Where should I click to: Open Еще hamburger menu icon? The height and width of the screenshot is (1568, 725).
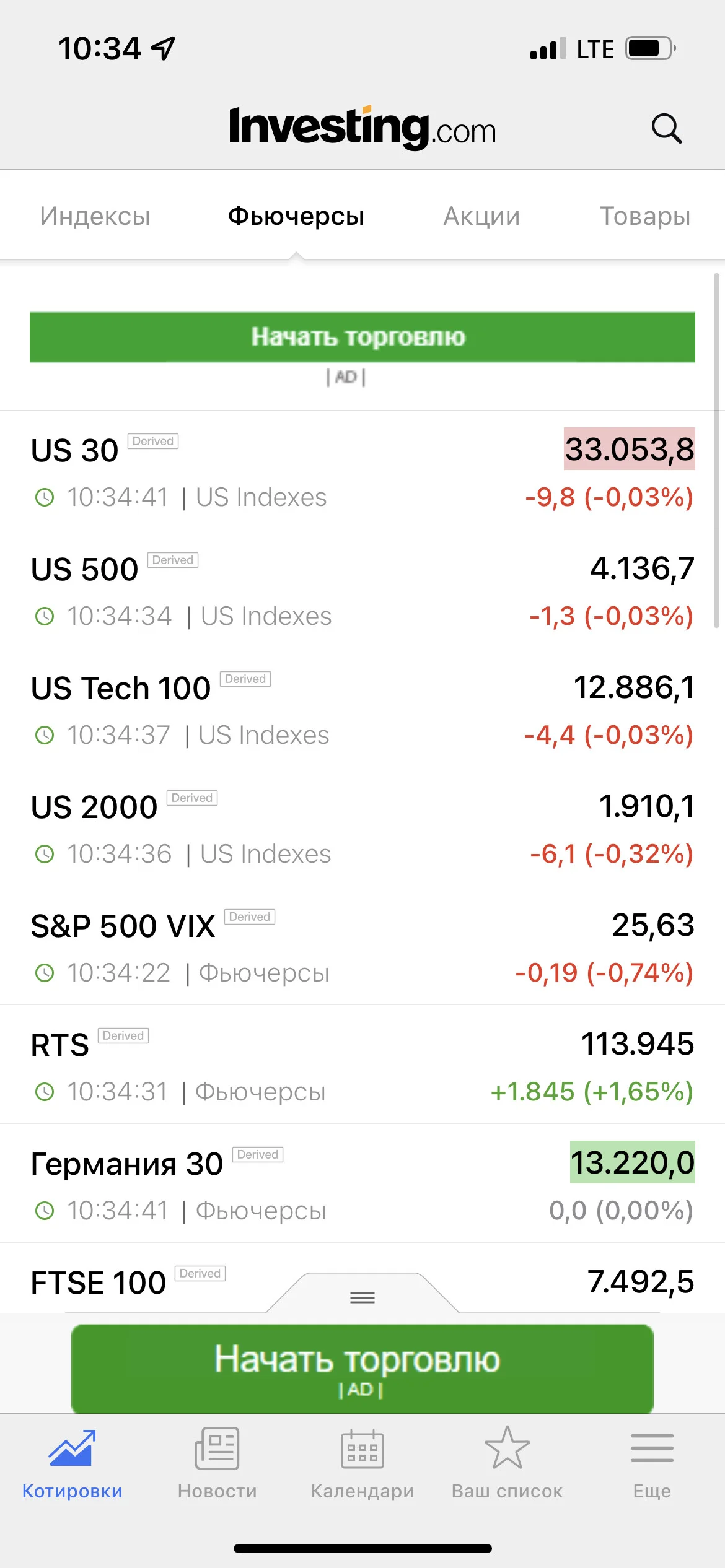pos(652,1448)
